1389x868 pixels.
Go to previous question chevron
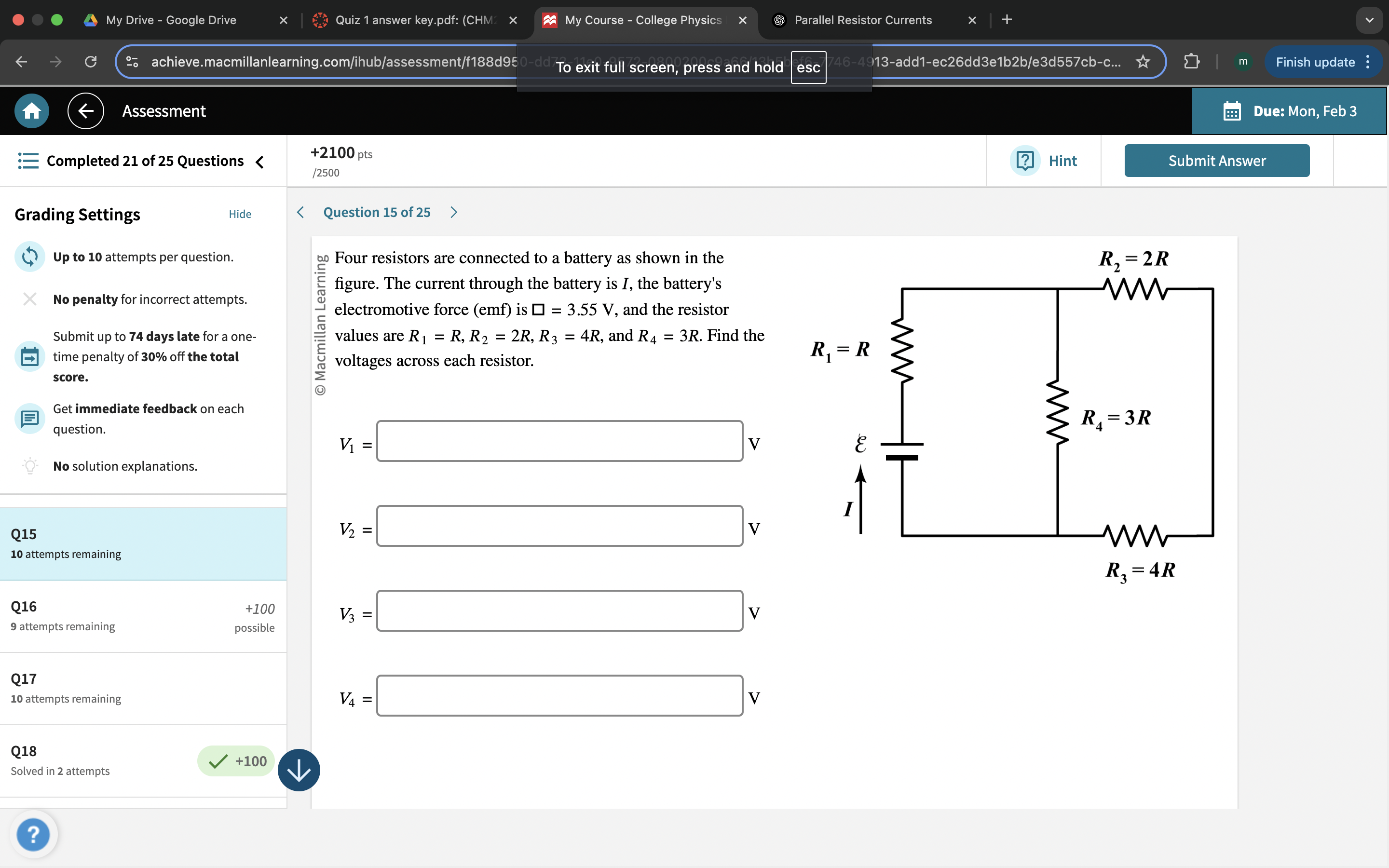tap(300, 212)
